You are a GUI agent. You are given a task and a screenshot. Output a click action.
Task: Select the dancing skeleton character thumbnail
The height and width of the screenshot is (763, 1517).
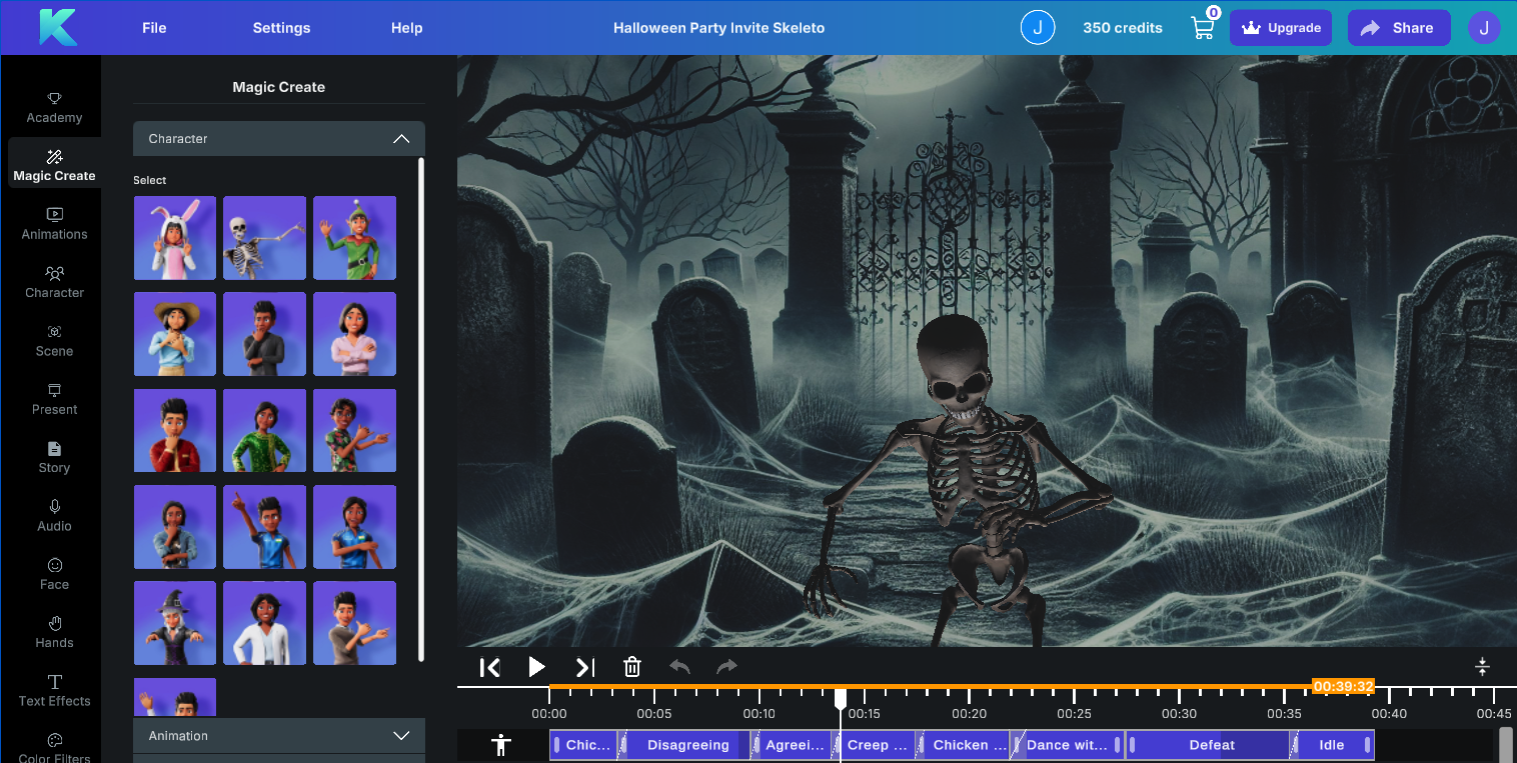pos(264,237)
